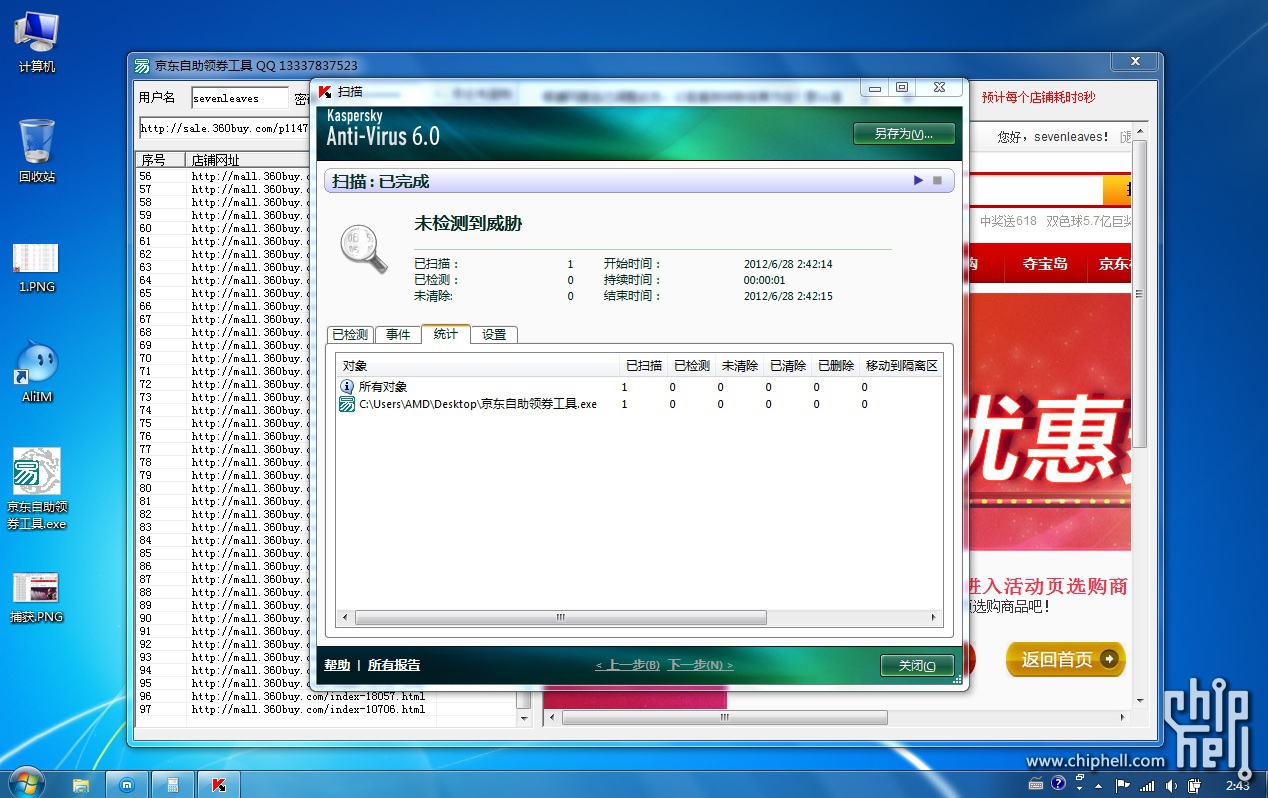The height and width of the screenshot is (798, 1268).
Task: Click the play scan button
Action: (x=918, y=180)
